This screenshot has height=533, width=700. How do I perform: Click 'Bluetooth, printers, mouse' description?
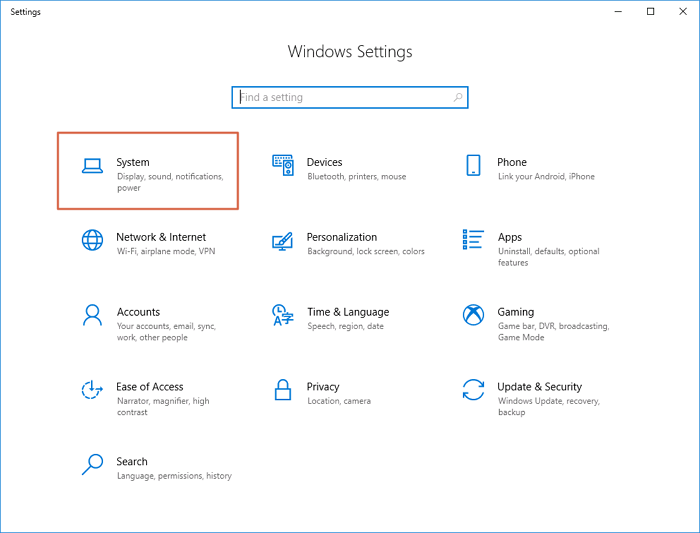coord(357,177)
